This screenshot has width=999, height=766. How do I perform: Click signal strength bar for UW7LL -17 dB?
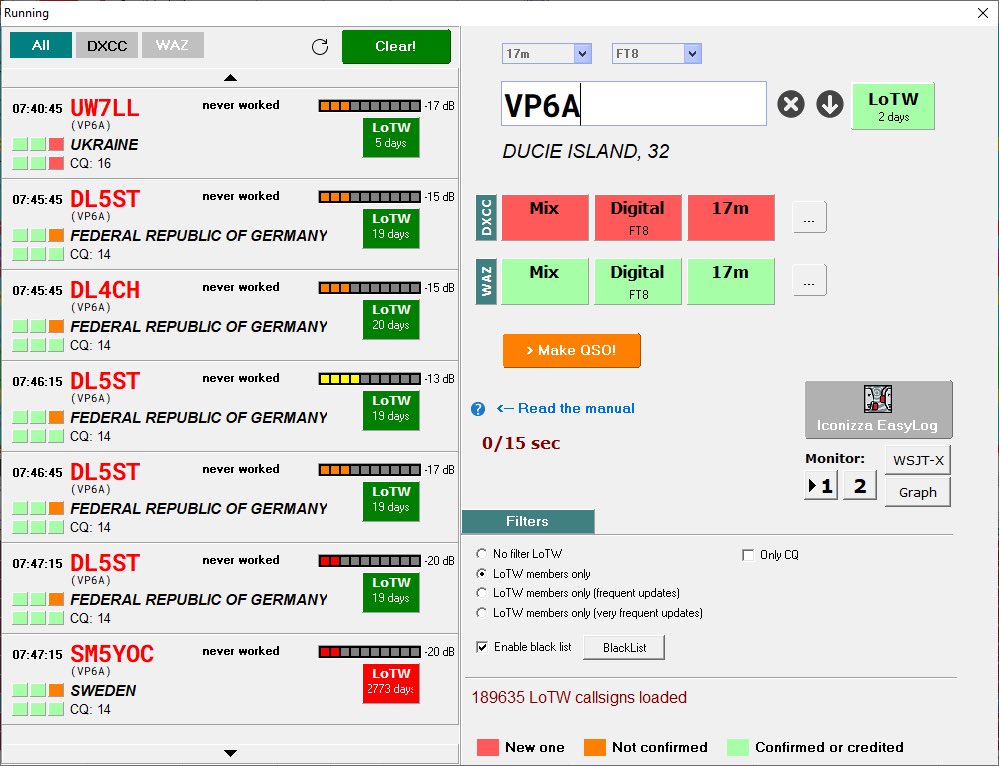[x=370, y=106]
